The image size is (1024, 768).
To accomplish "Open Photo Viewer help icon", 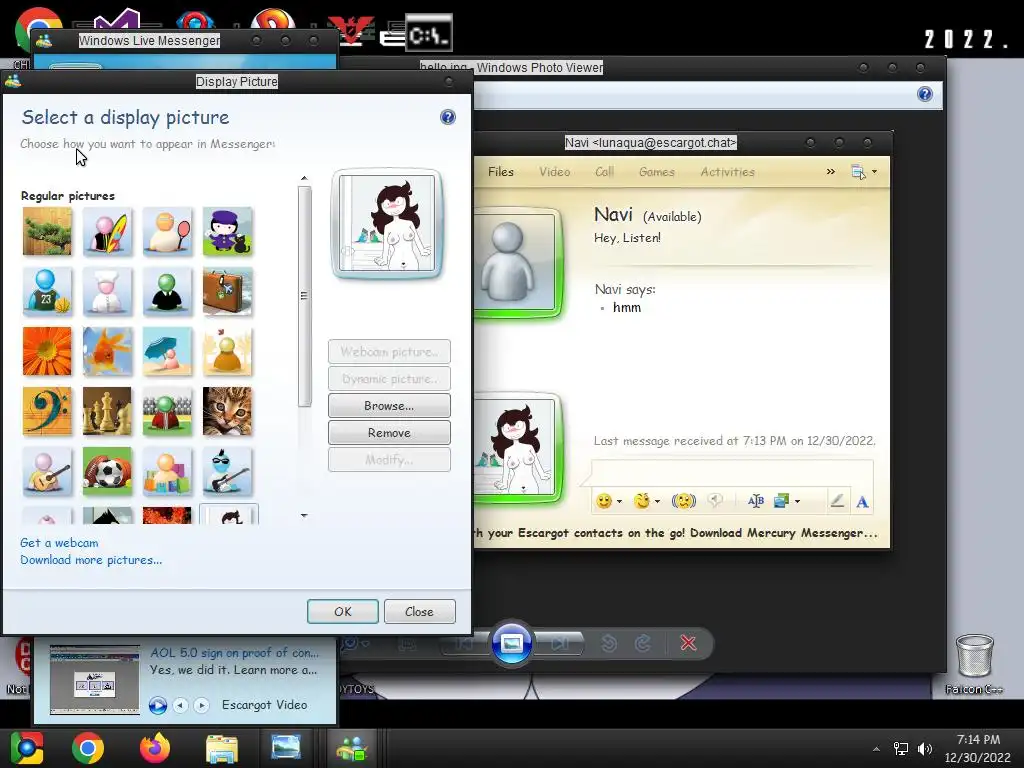I will pyautogui.click(x=925, y=94).
